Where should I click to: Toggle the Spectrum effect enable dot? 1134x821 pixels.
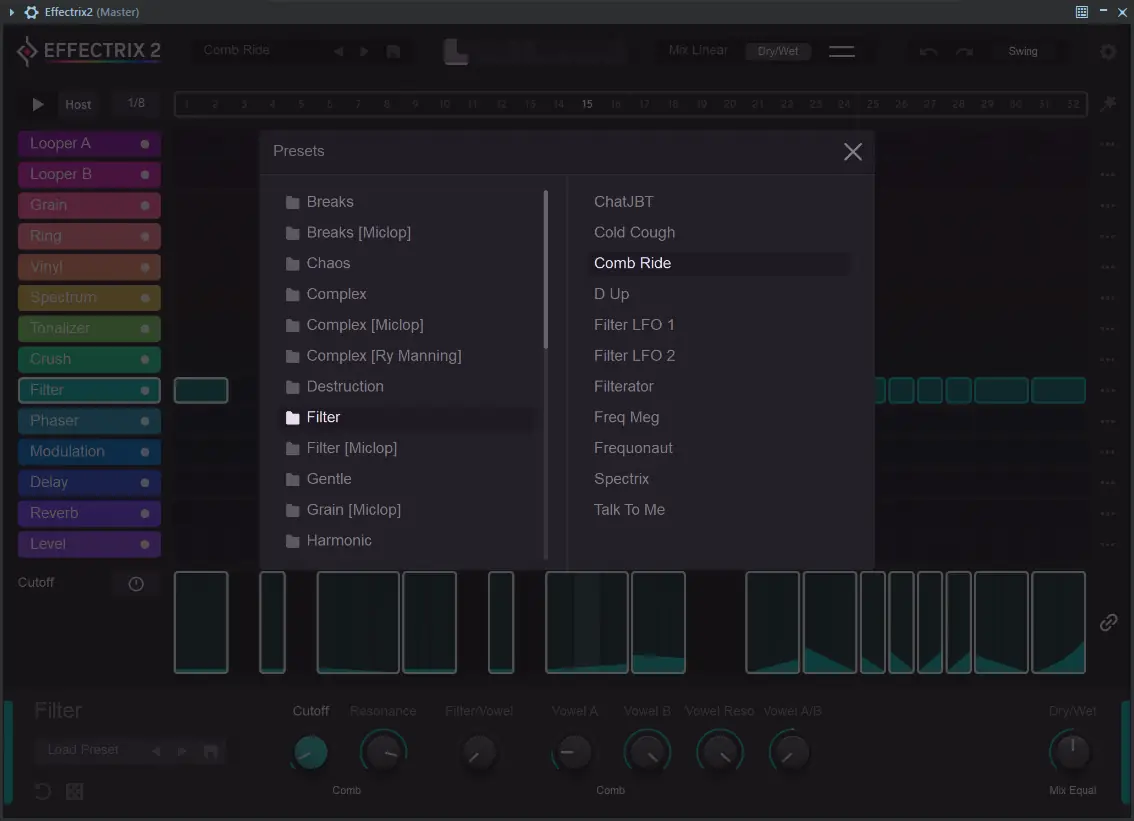(x=145, y=298)
